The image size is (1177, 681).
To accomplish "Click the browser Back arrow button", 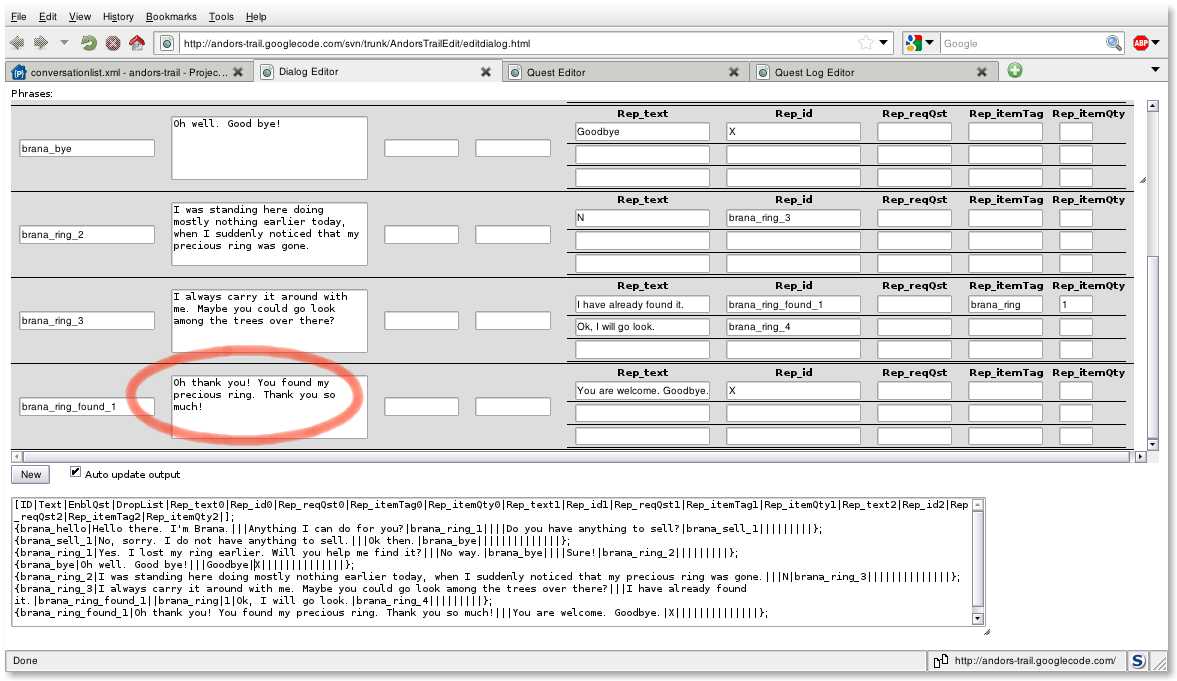I will tap(17, 43).
